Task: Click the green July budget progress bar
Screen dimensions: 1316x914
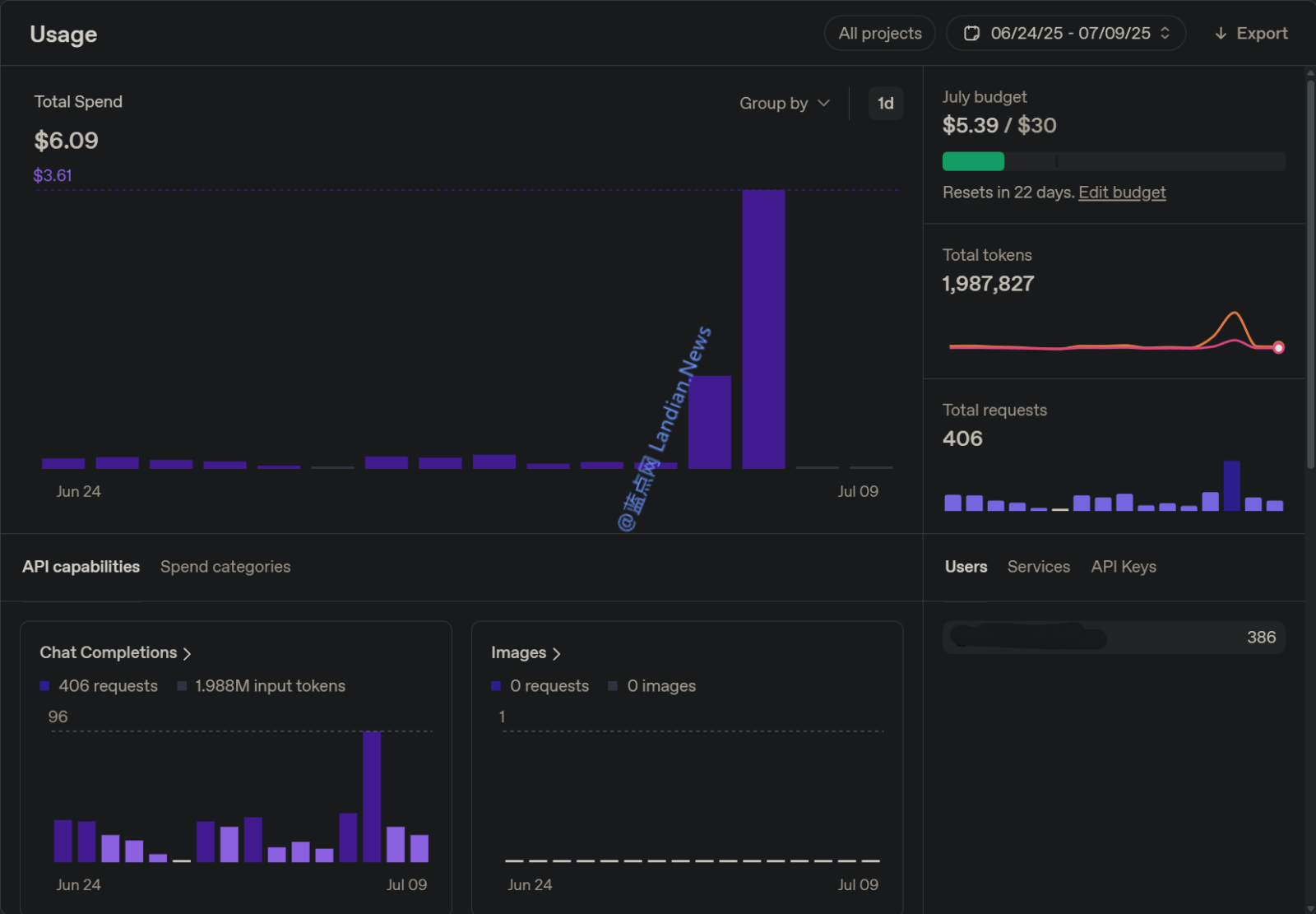Action: point(973,161)
